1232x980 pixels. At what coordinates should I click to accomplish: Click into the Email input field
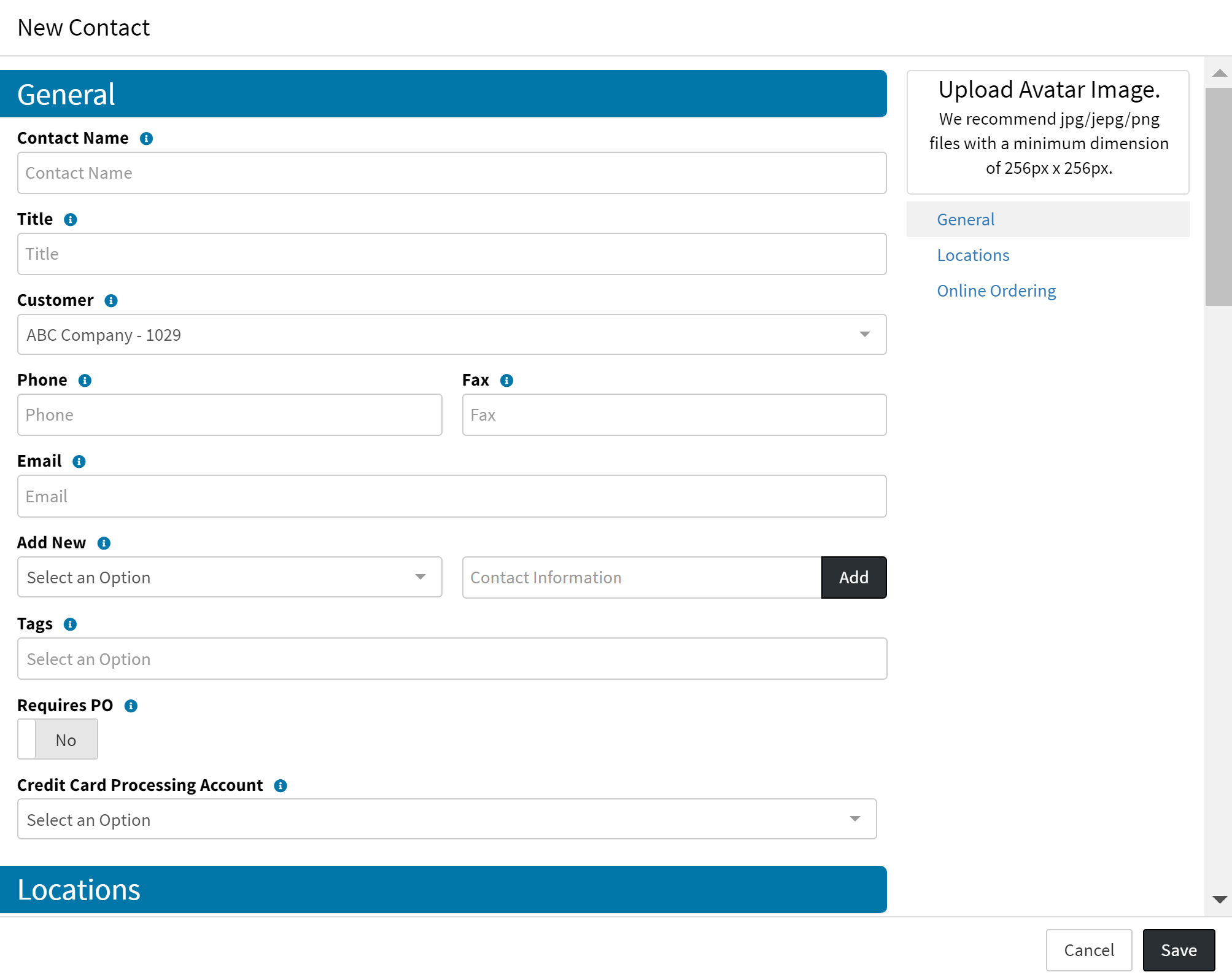451,496
